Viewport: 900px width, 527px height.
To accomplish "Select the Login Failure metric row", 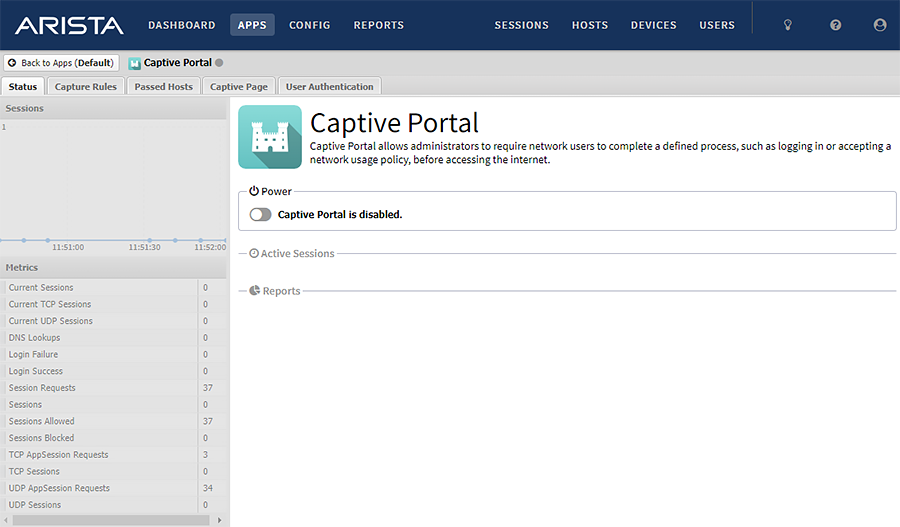I will [113, 354].
